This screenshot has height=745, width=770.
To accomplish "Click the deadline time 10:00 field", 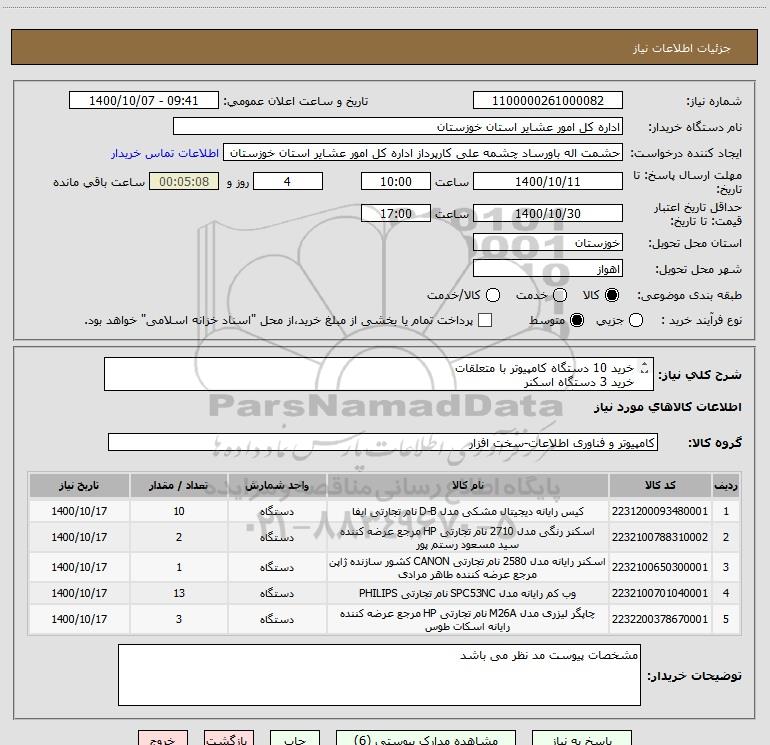I will 396,181.
